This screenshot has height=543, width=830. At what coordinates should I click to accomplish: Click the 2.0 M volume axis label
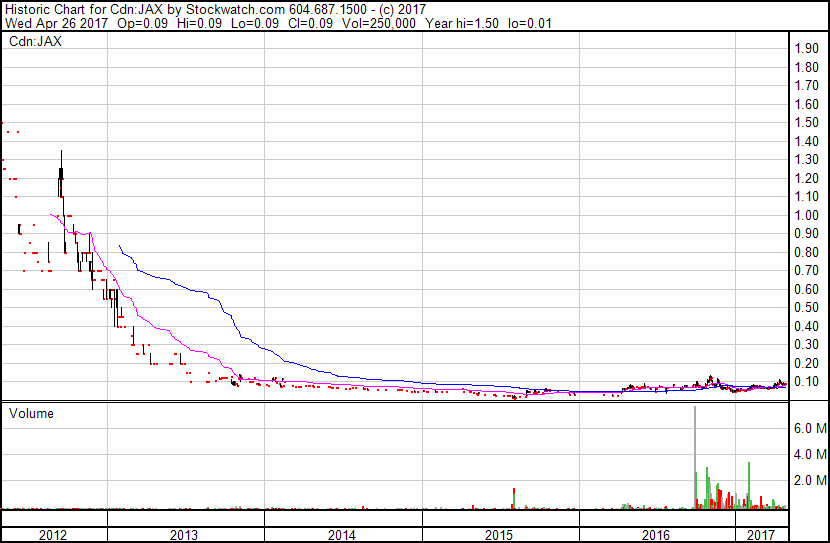pos(810,481)
